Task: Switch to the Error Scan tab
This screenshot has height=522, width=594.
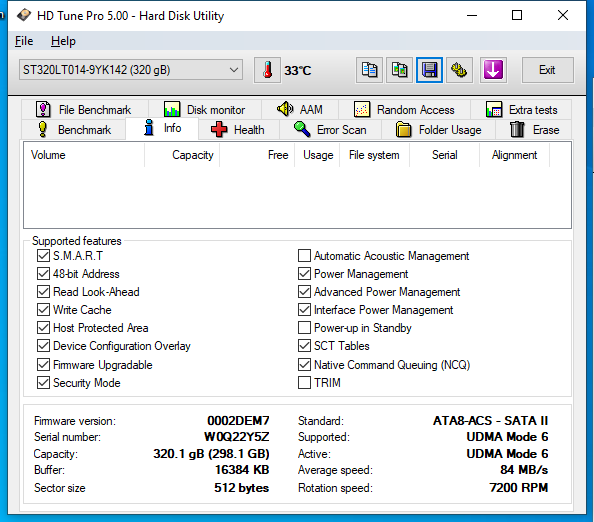Action: coord(330,130)
